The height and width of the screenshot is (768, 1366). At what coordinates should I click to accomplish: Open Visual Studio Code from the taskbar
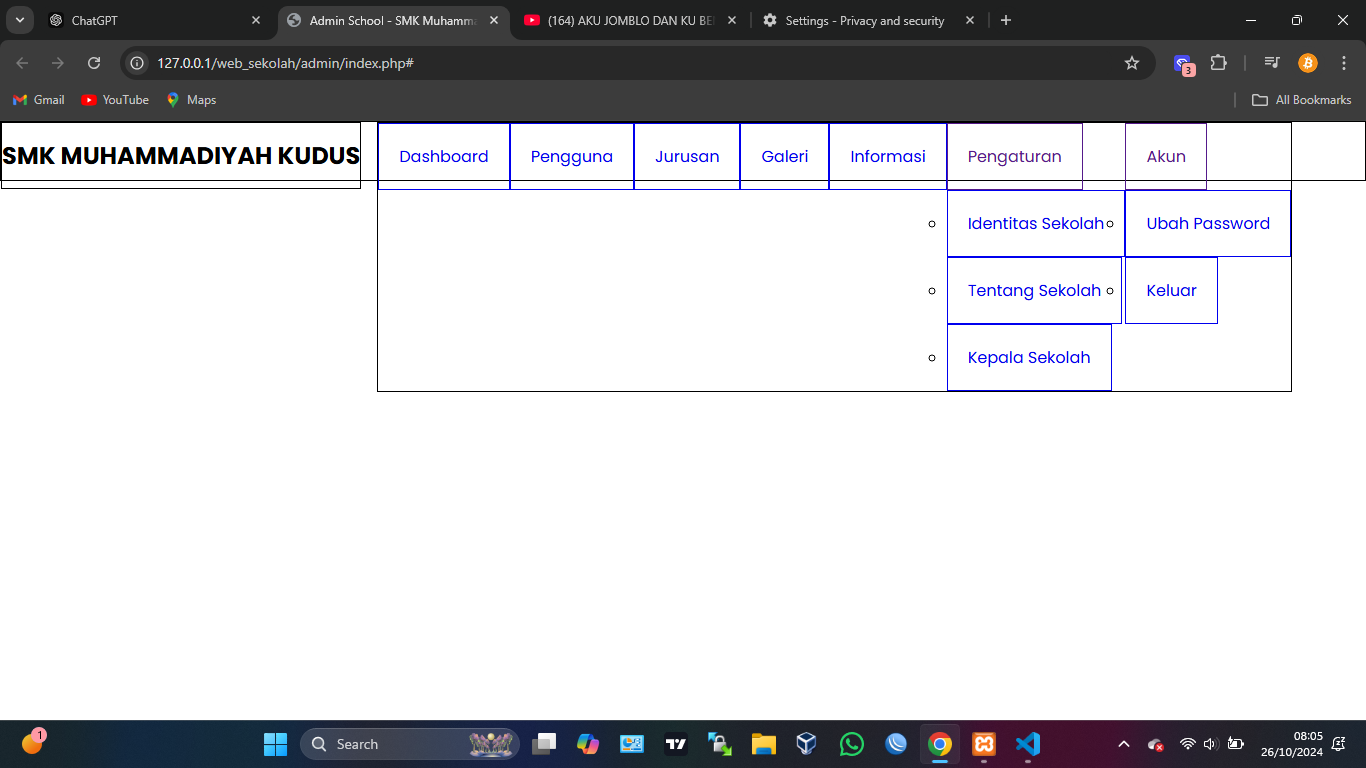(1028, 744)
